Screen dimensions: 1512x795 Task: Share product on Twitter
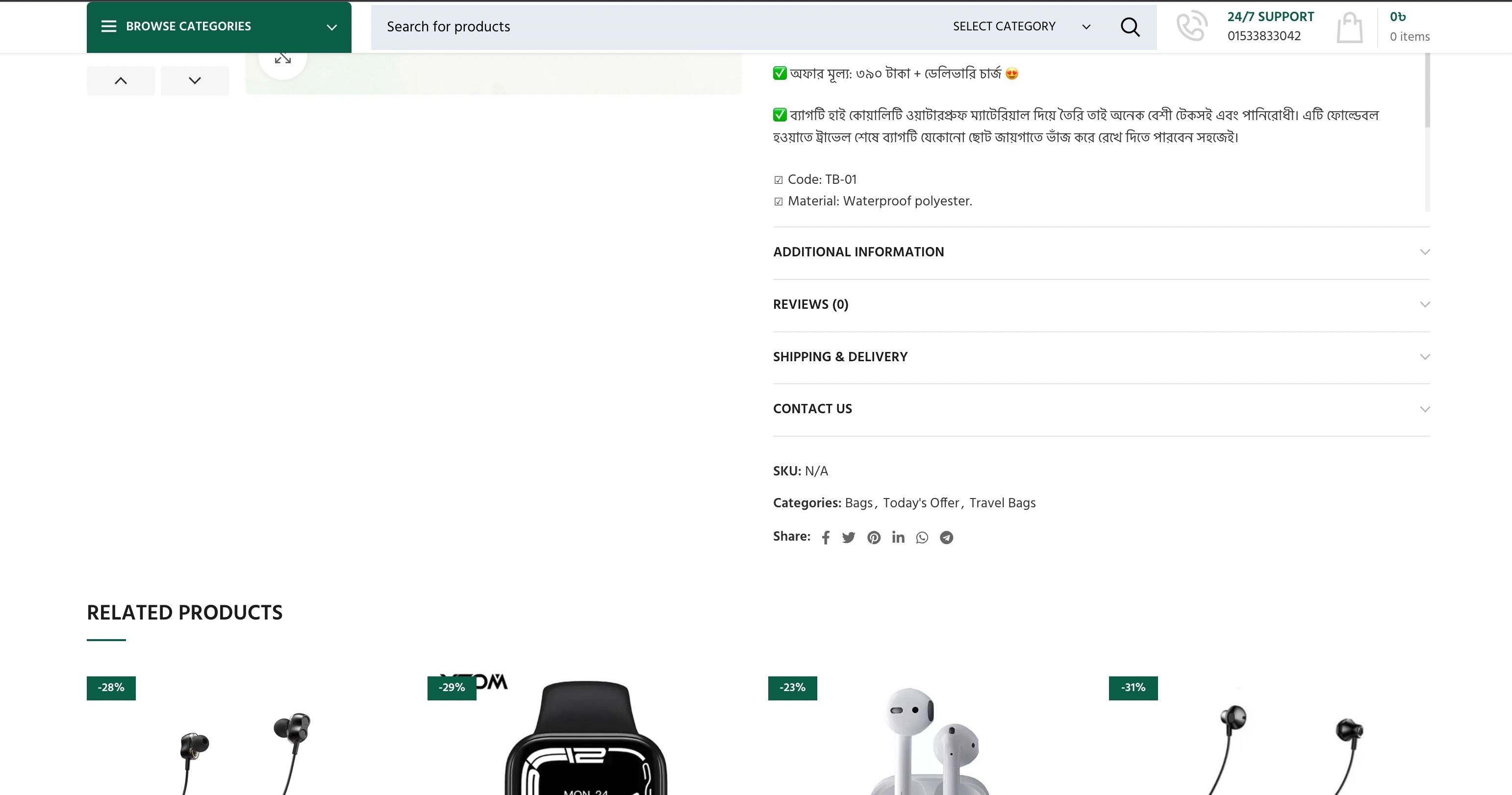pos(848,537)
